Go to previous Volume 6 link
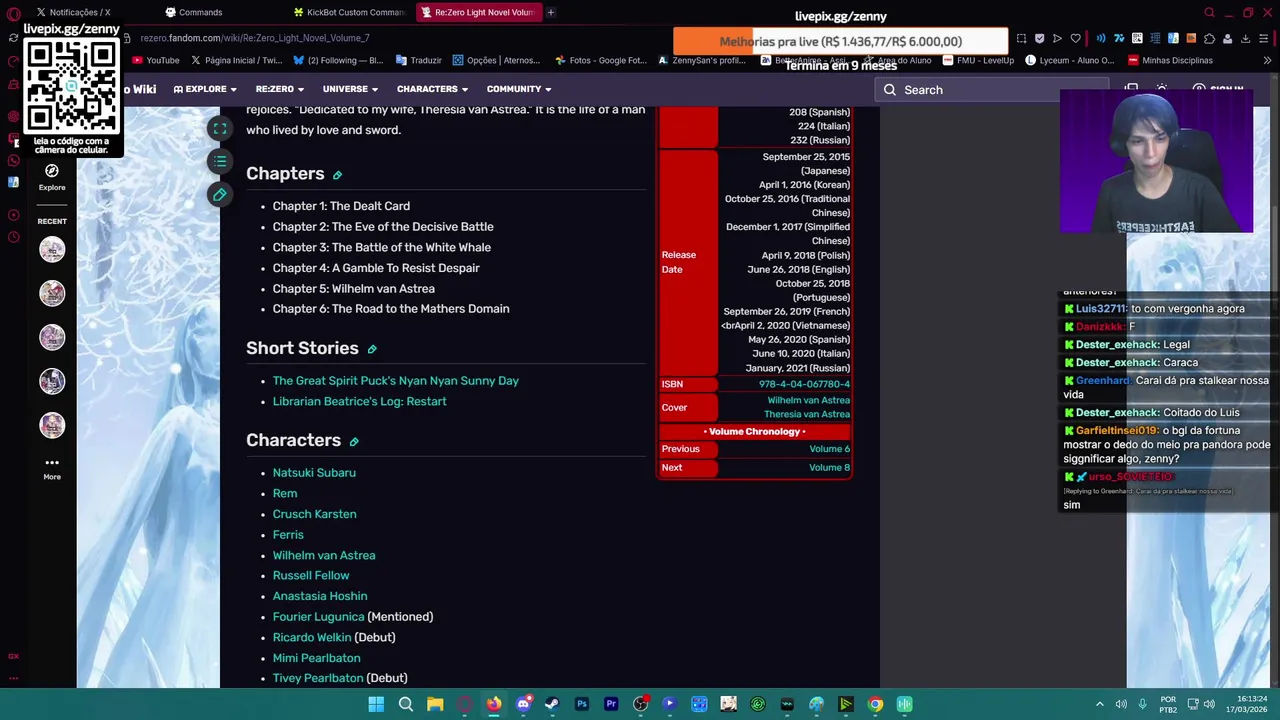The width and height of the screenshot is (1280, 720). tap(829, 449)
